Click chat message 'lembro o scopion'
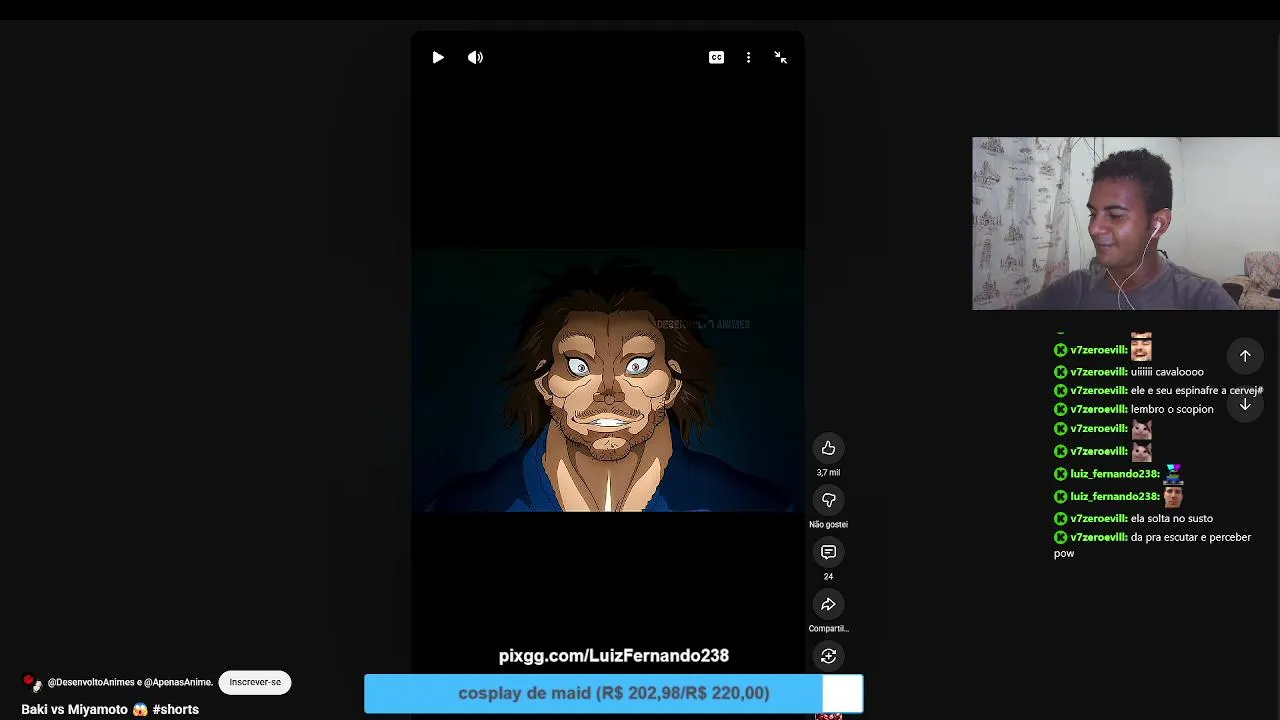The width and height of the screenshot is (1280, 720). pos(1172,409)
